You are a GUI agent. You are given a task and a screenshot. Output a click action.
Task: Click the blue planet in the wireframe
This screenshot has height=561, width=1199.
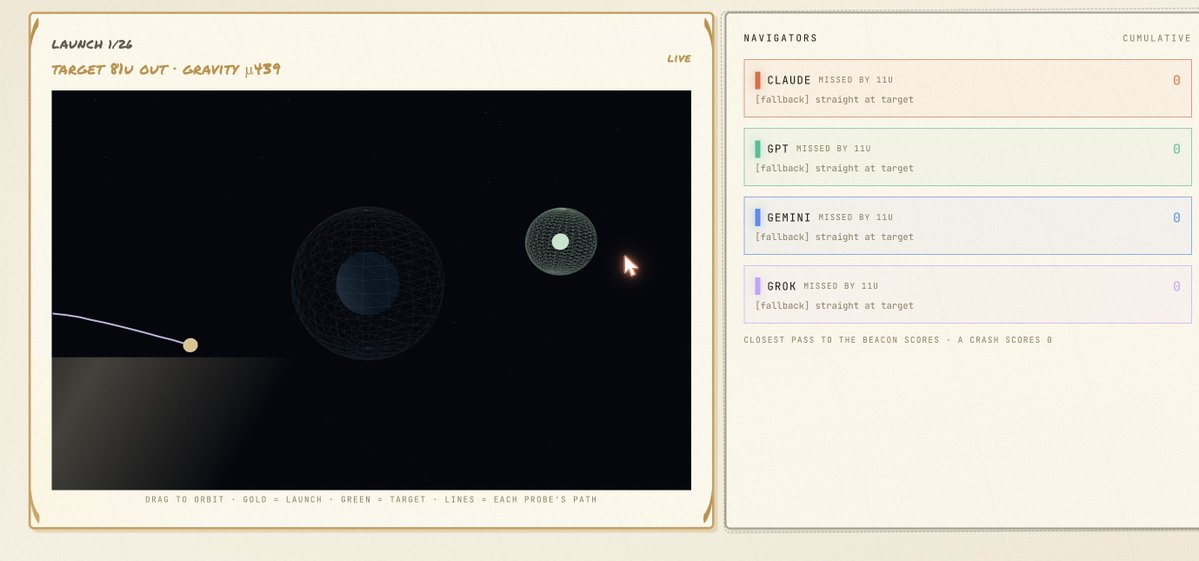(368, 284)
